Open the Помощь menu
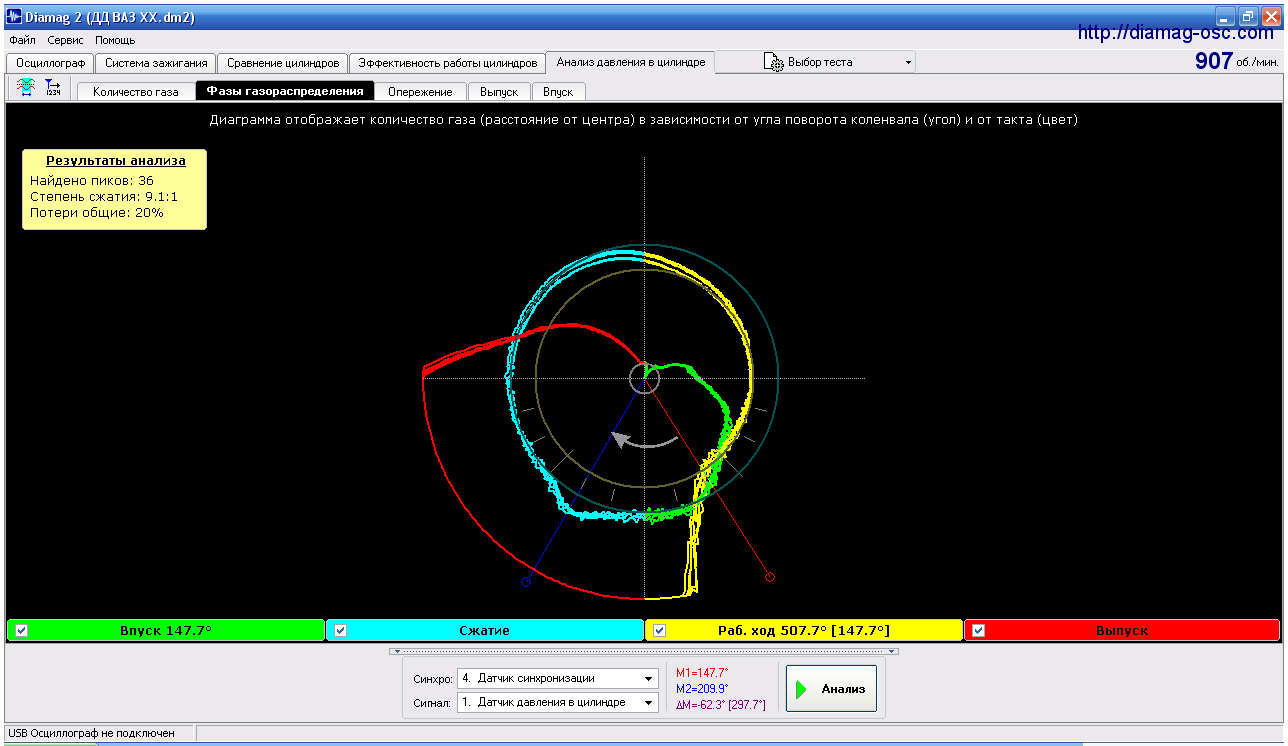The width and height of the screenshot is (1288, 746). click(115, 40)
